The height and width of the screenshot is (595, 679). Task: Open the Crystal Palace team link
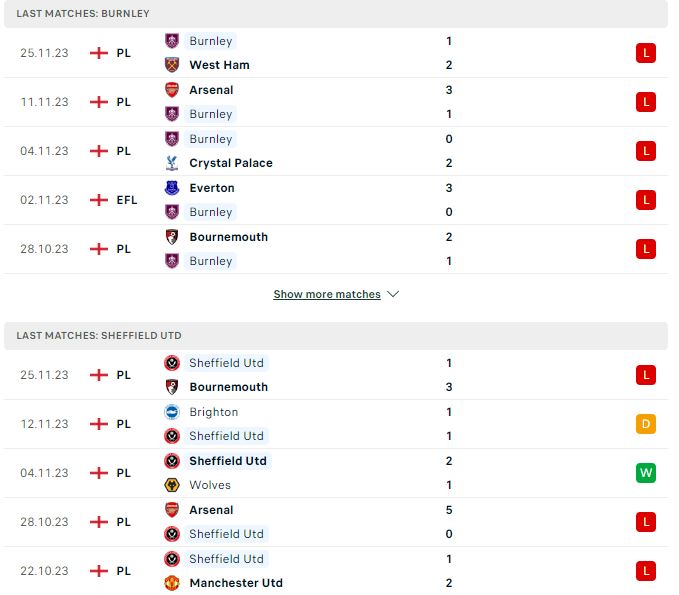(x=231, y=163)
